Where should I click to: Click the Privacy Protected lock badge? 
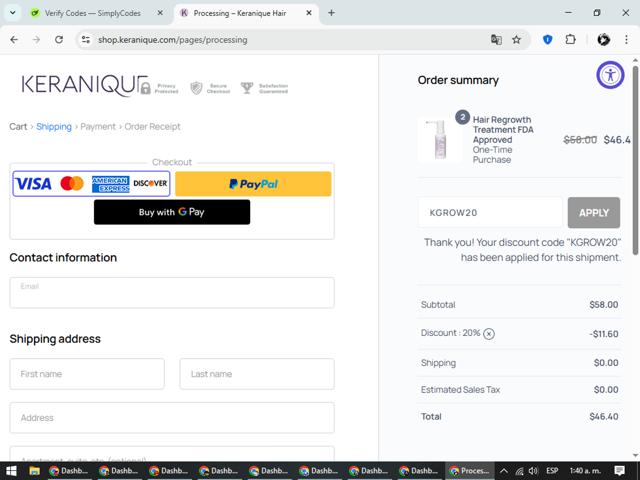click(160, 88)
